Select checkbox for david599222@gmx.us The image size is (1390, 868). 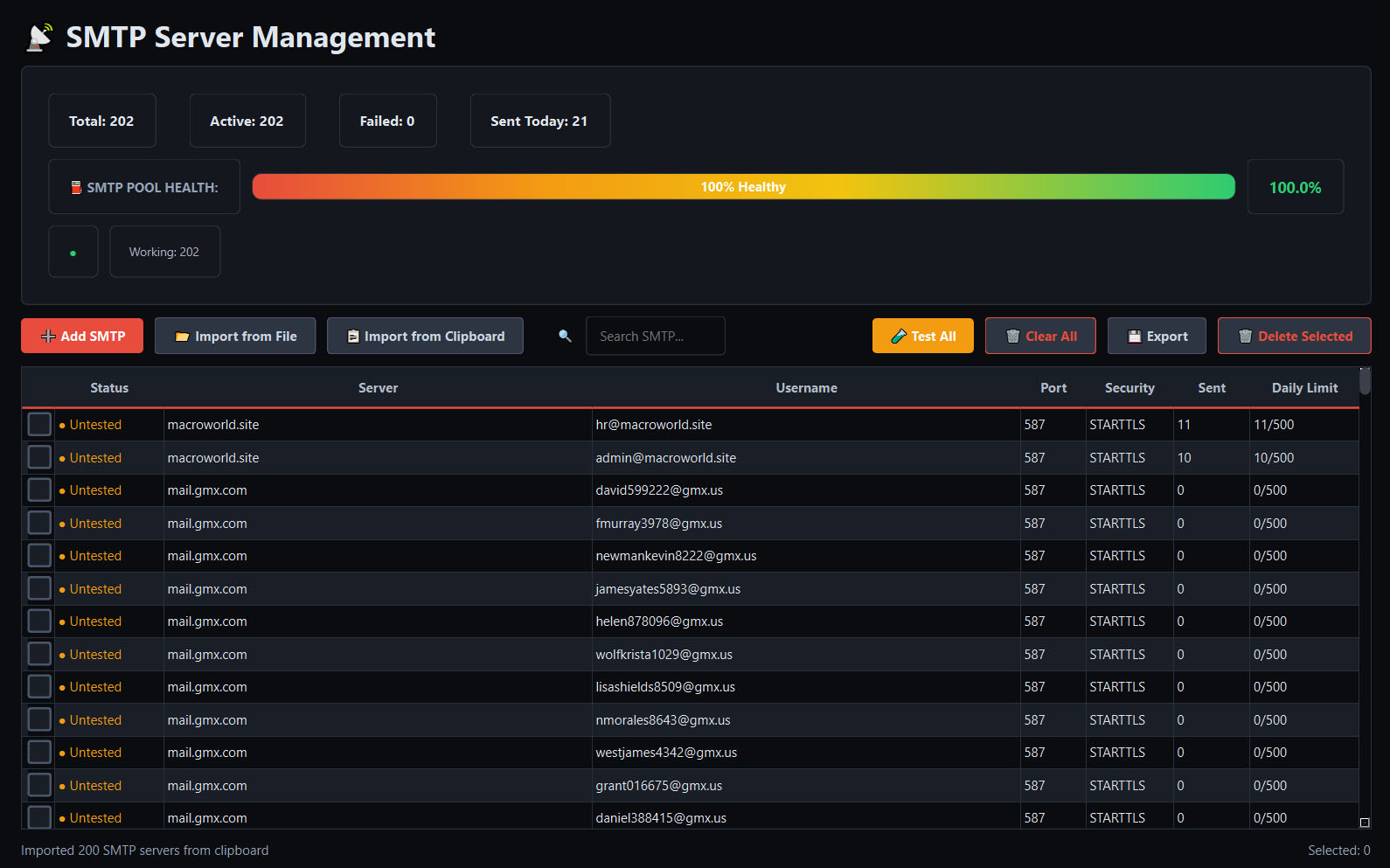[39, 490]
